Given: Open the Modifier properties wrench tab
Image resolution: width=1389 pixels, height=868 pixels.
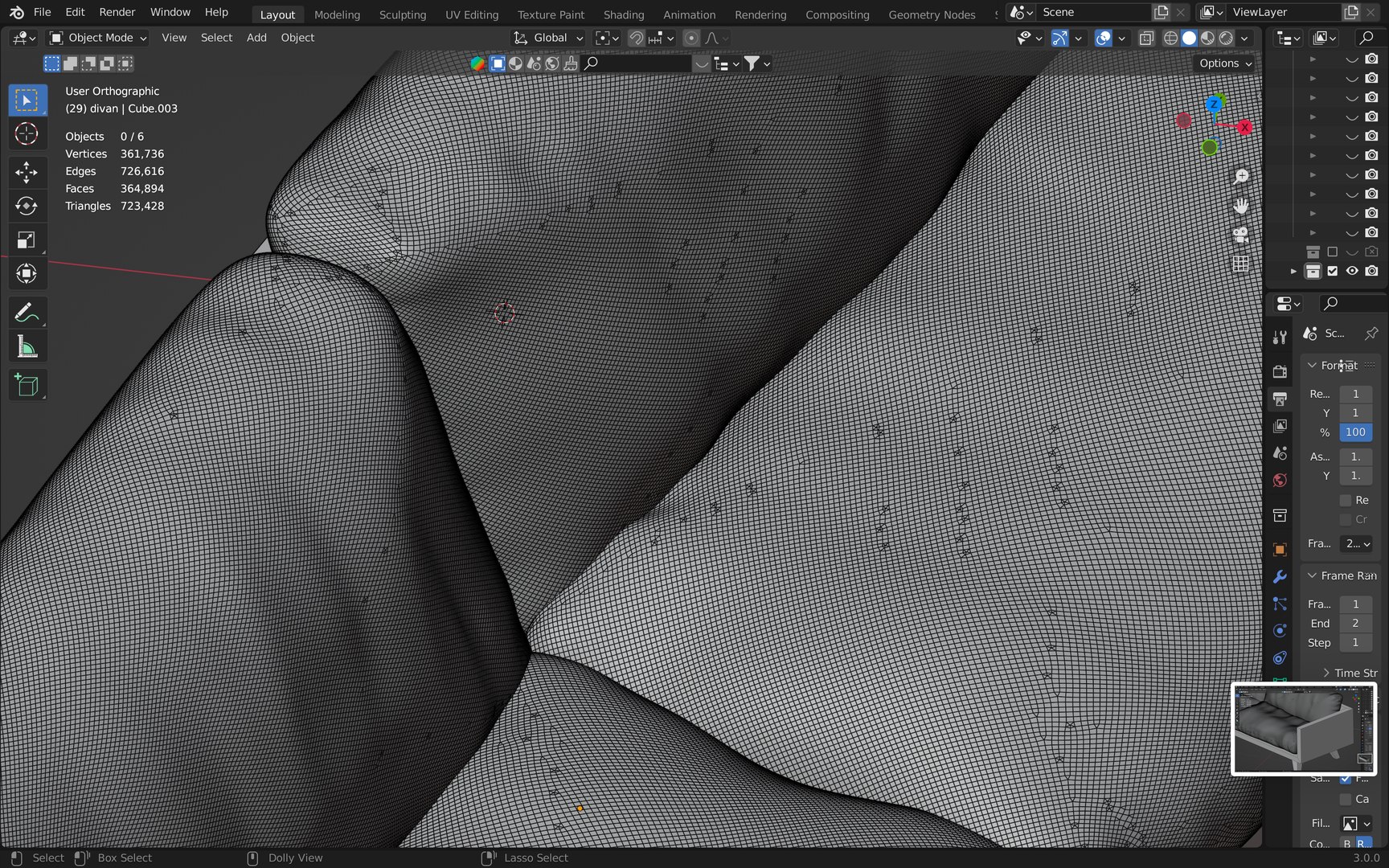Looking at the screenshot, I should coord(1280,577).
